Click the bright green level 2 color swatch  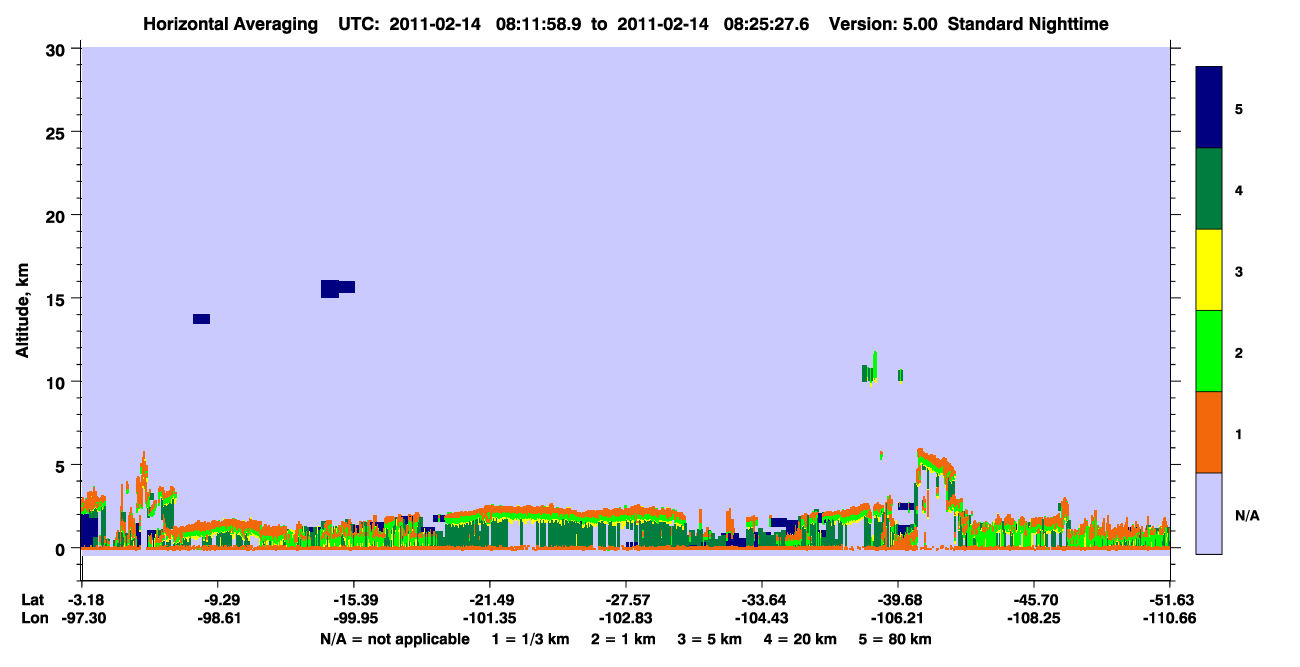coord(1209,350)
